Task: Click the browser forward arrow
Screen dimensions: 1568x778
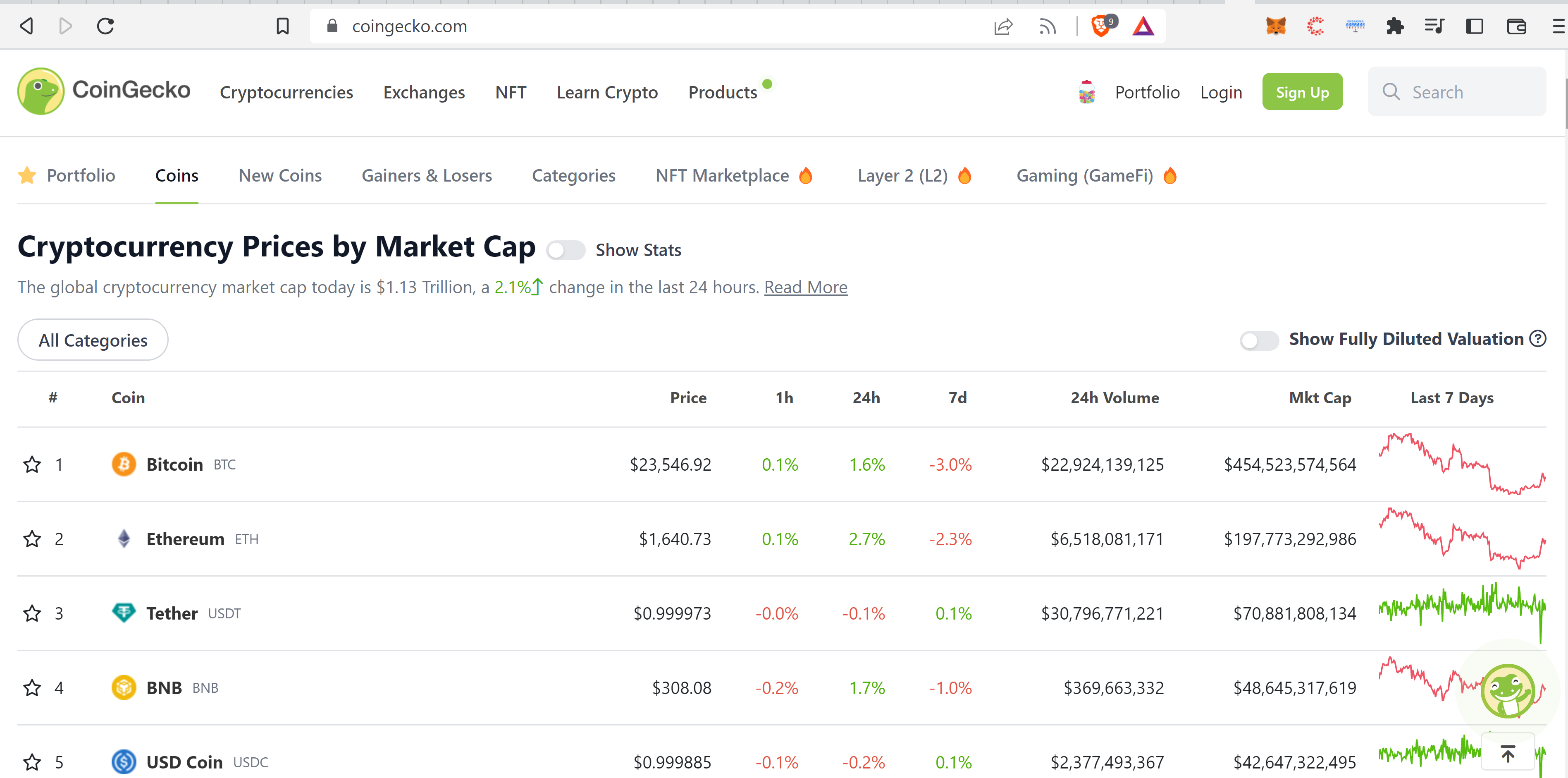Action: [65, 26]
